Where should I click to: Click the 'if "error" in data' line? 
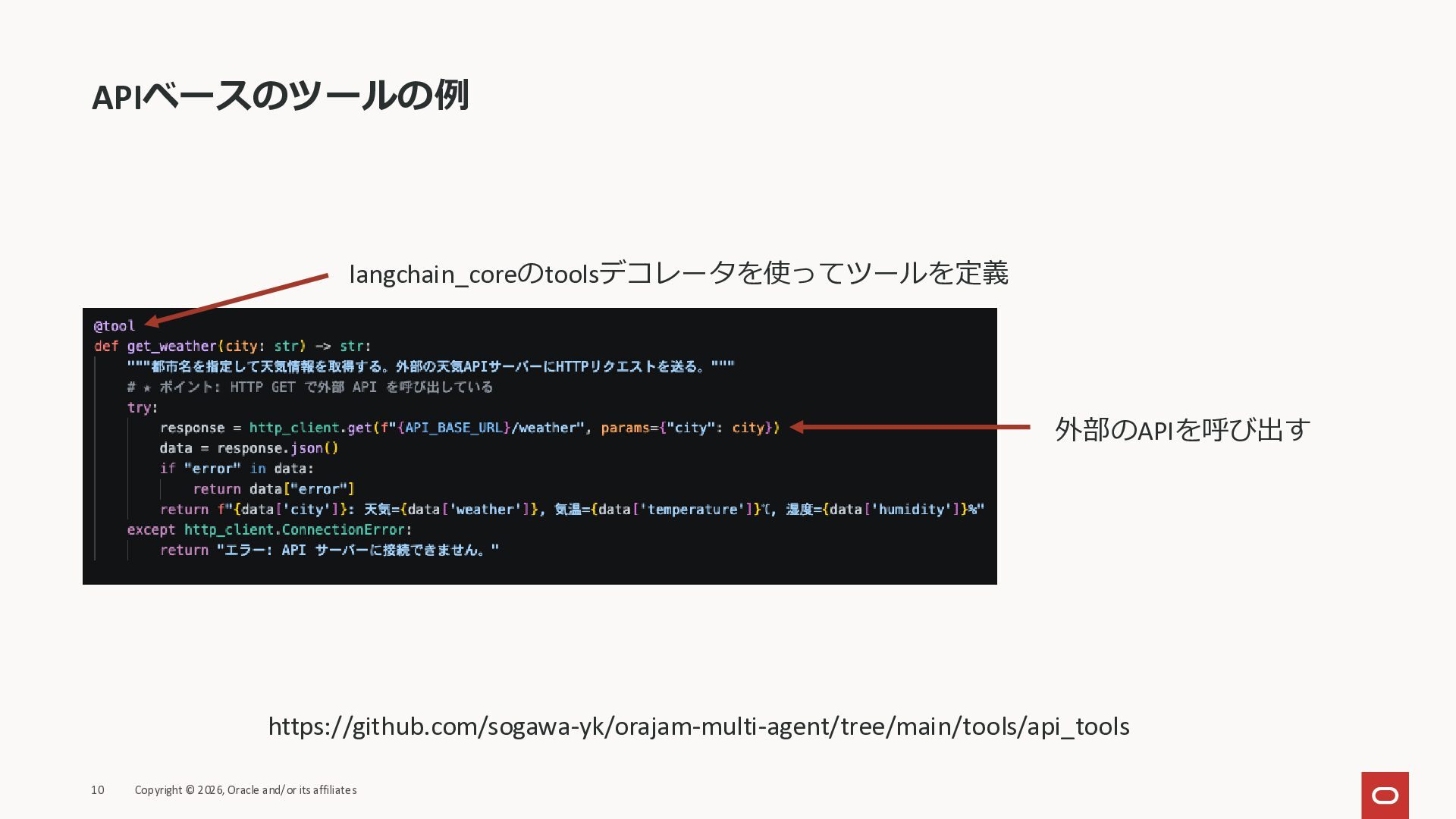pos(237,469)
